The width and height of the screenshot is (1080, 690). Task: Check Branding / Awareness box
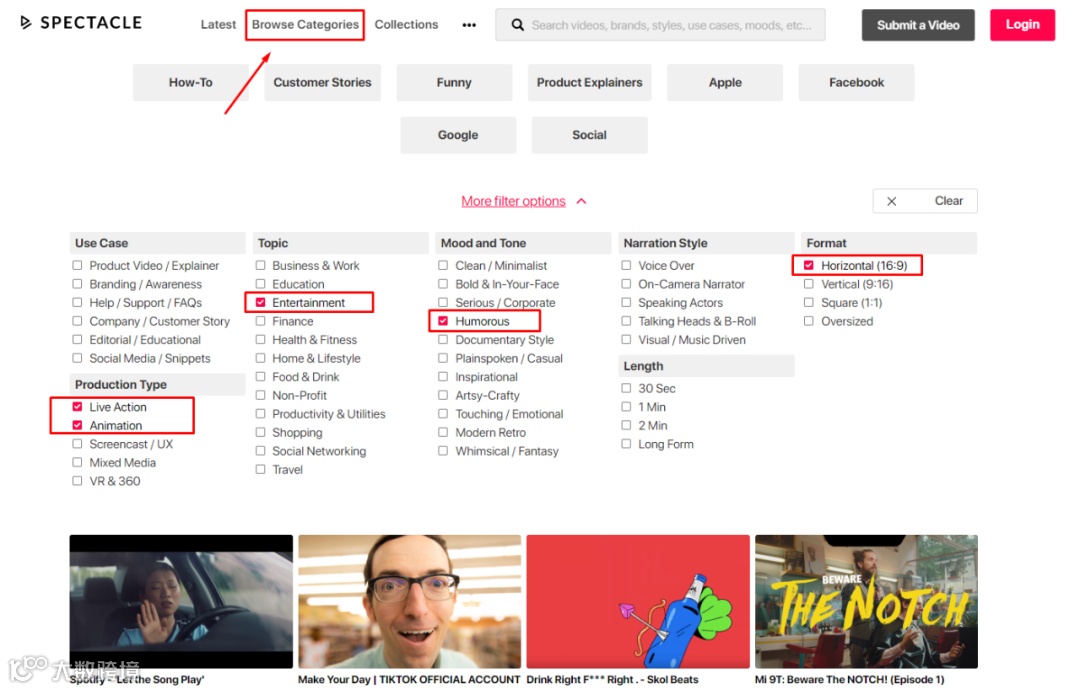pyautogui.click(x=77, y=284)
